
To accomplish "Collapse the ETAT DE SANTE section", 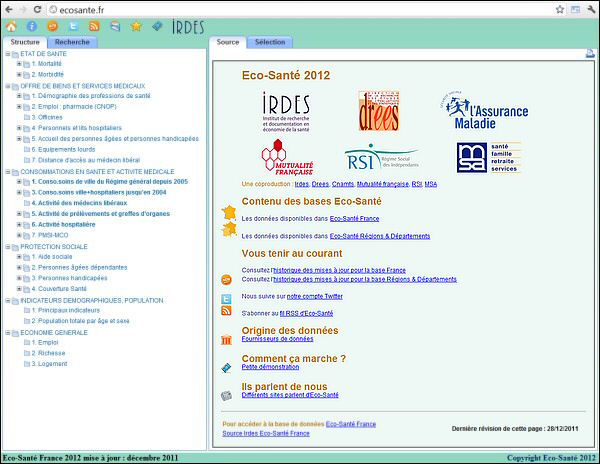I will (8, 54).
